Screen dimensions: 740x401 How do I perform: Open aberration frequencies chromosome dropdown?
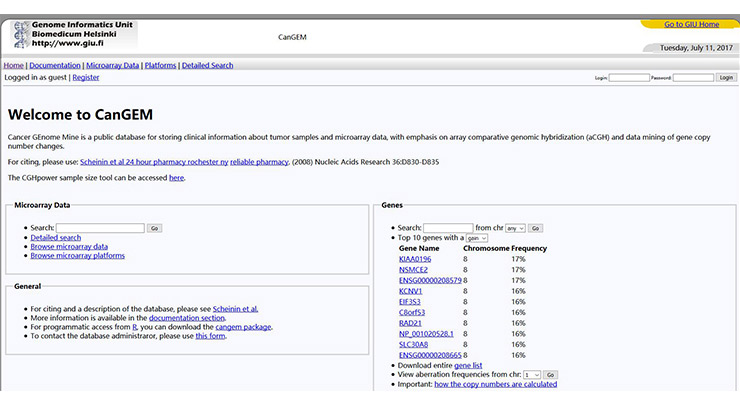[532, 375]
